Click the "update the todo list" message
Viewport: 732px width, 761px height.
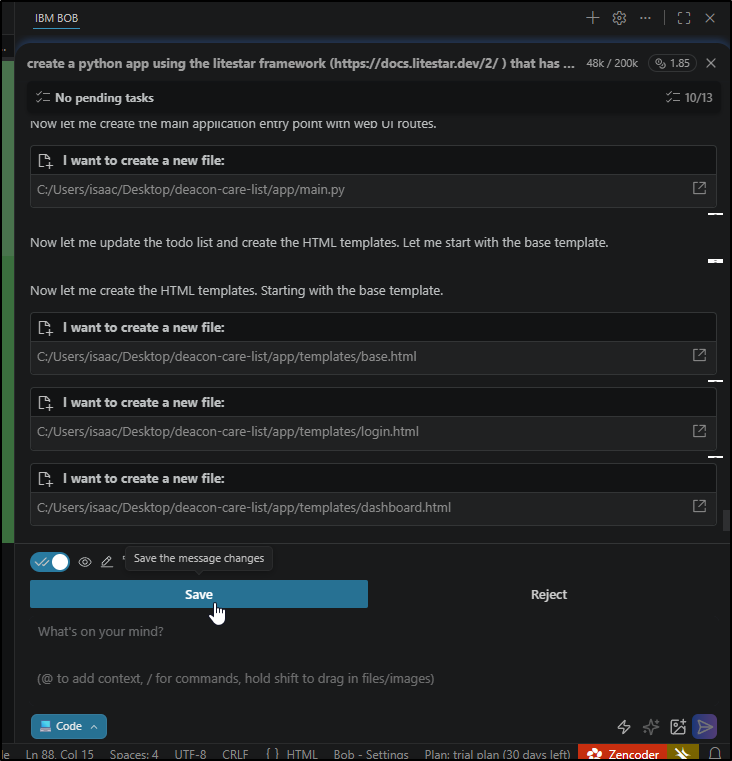point(319,243)
